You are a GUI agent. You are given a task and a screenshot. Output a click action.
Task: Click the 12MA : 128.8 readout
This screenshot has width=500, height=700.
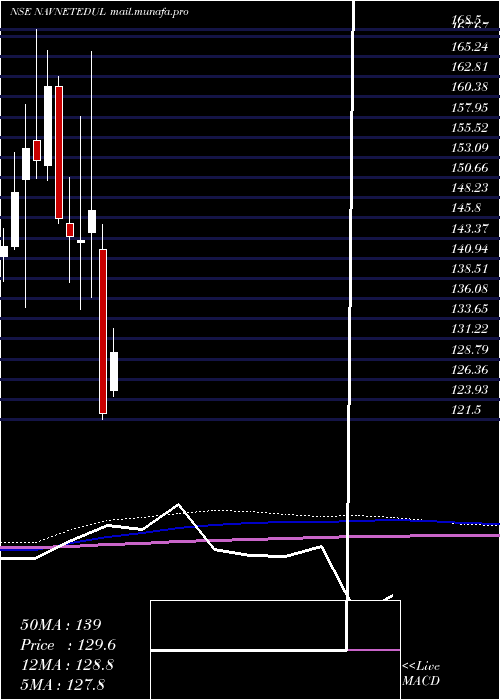point(67,665)
